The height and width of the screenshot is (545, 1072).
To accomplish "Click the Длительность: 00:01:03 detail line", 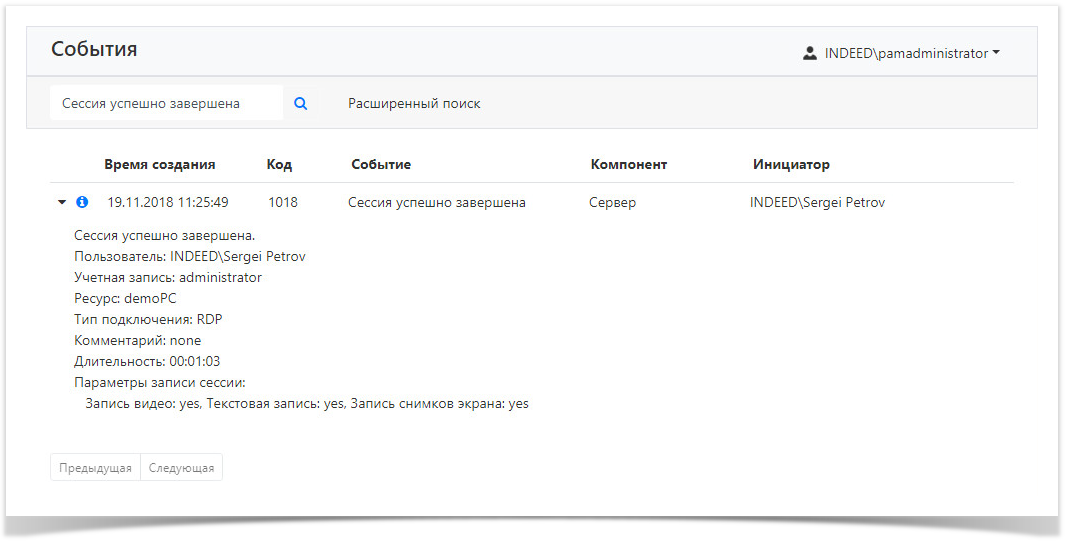I will [147, 361].
